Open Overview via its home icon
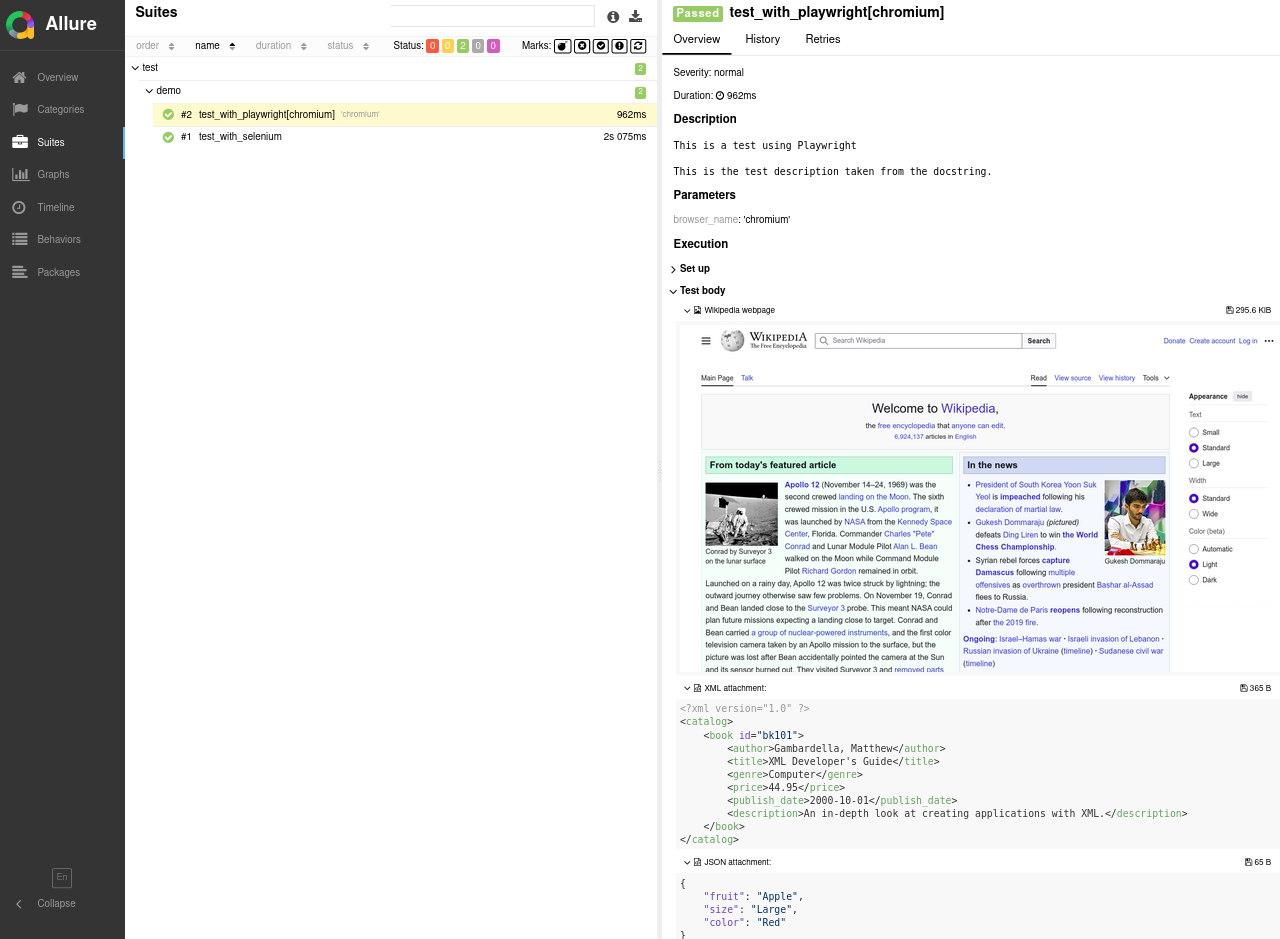Screen dimensions: 1280x939 pyautogui.click(x=20, y=77)
